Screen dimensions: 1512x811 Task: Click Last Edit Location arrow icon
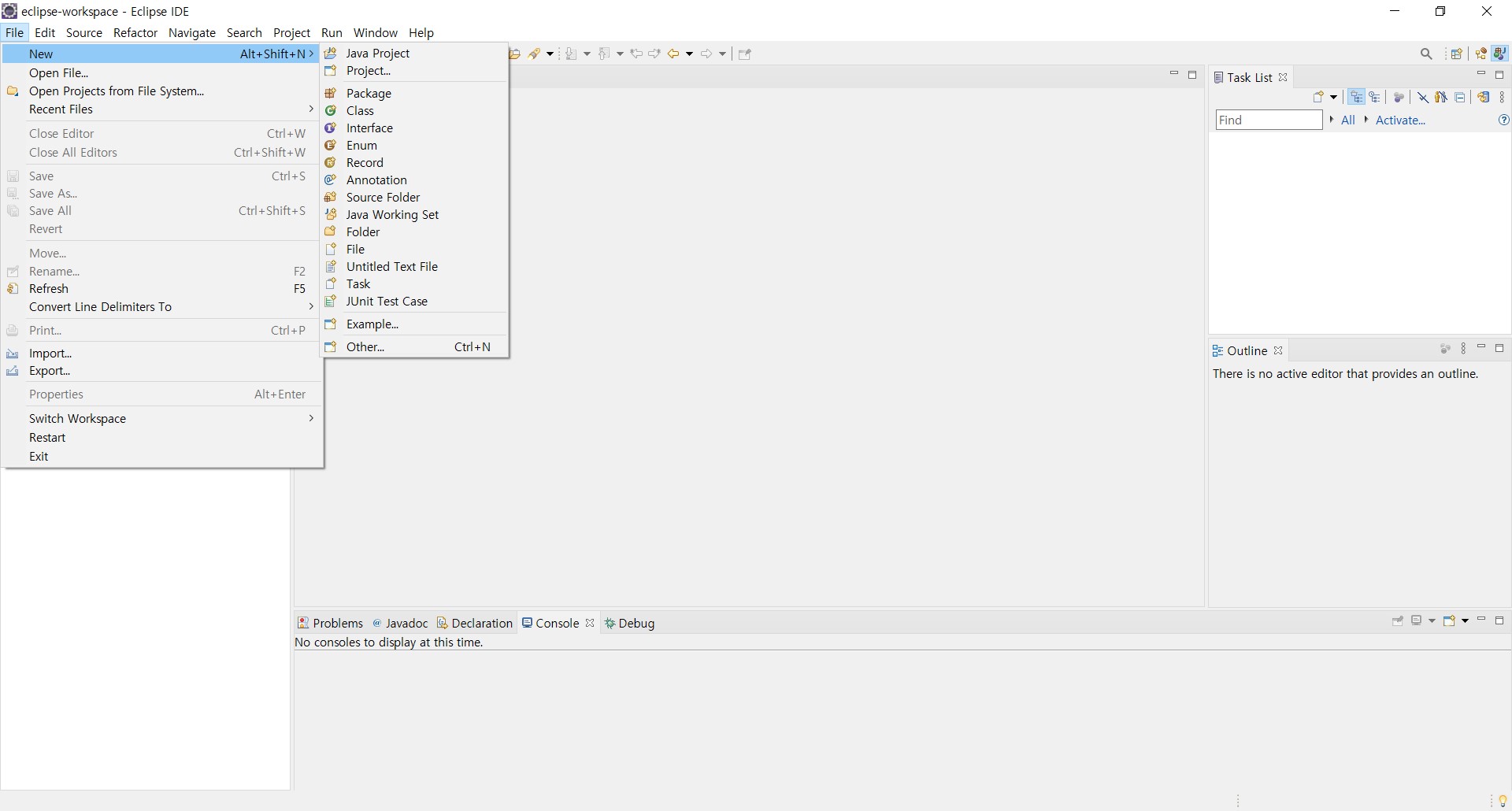[x=636, y=54]
